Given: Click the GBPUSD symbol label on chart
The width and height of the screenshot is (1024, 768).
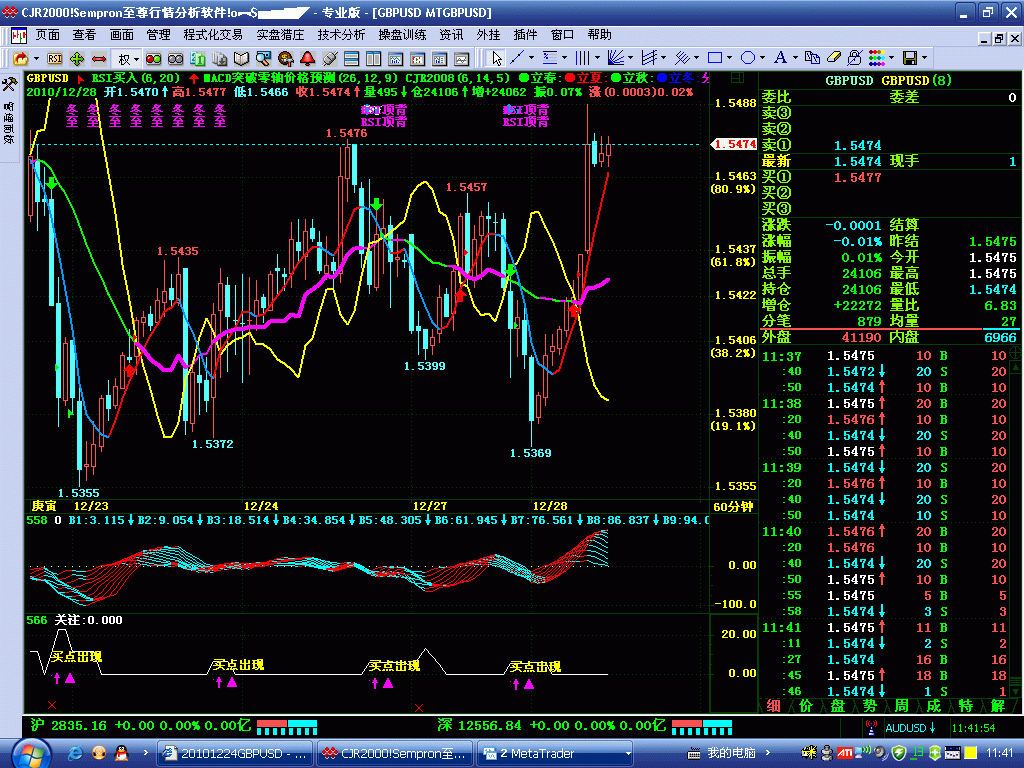Looking at the screenshot, I should pyautogui.click(x=48, y=78).
